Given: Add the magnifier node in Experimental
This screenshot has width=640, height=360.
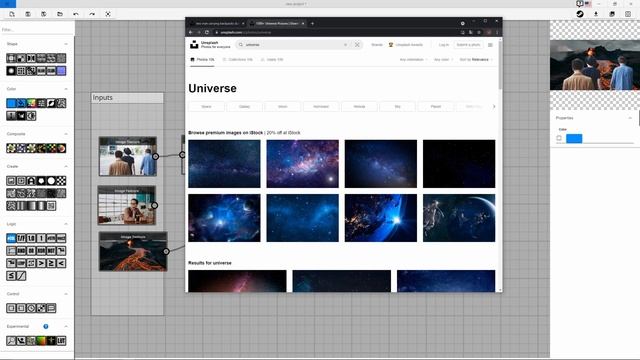Looking at the screenshot, I should tap(11, 340).
